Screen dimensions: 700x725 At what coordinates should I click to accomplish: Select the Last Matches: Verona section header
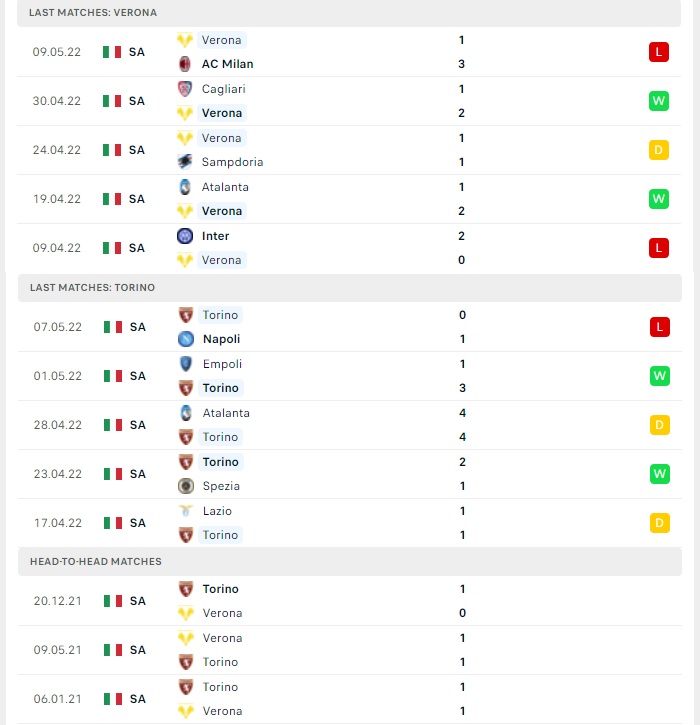pos(349,13)
